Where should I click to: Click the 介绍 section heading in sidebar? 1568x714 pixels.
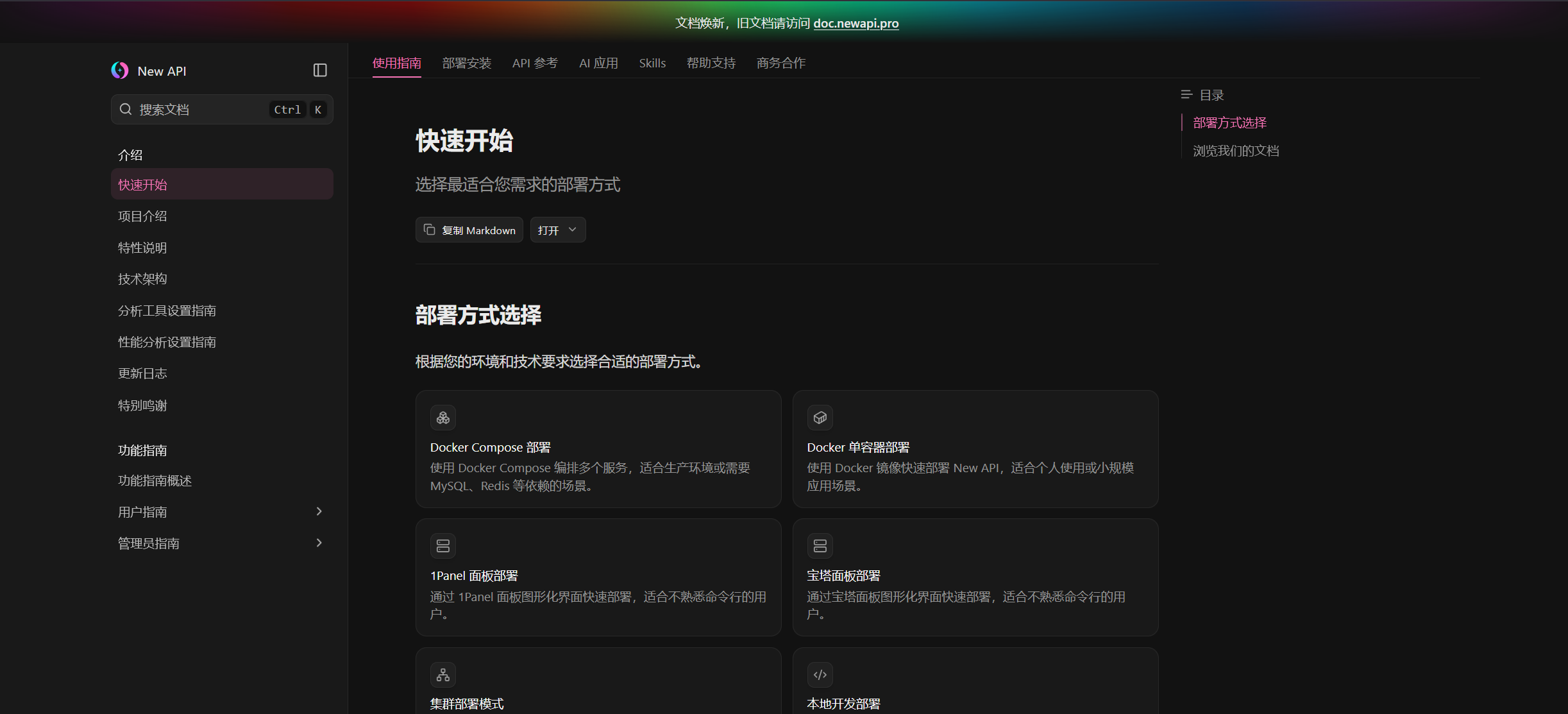coord(130,155)
